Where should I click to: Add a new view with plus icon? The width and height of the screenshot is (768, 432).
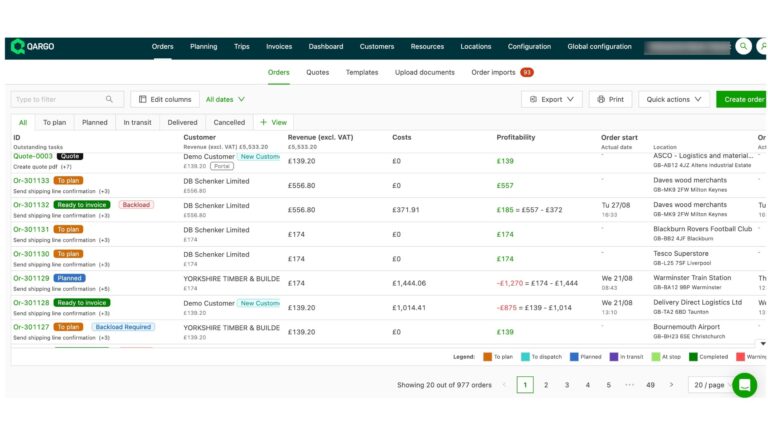click(273, 122)
